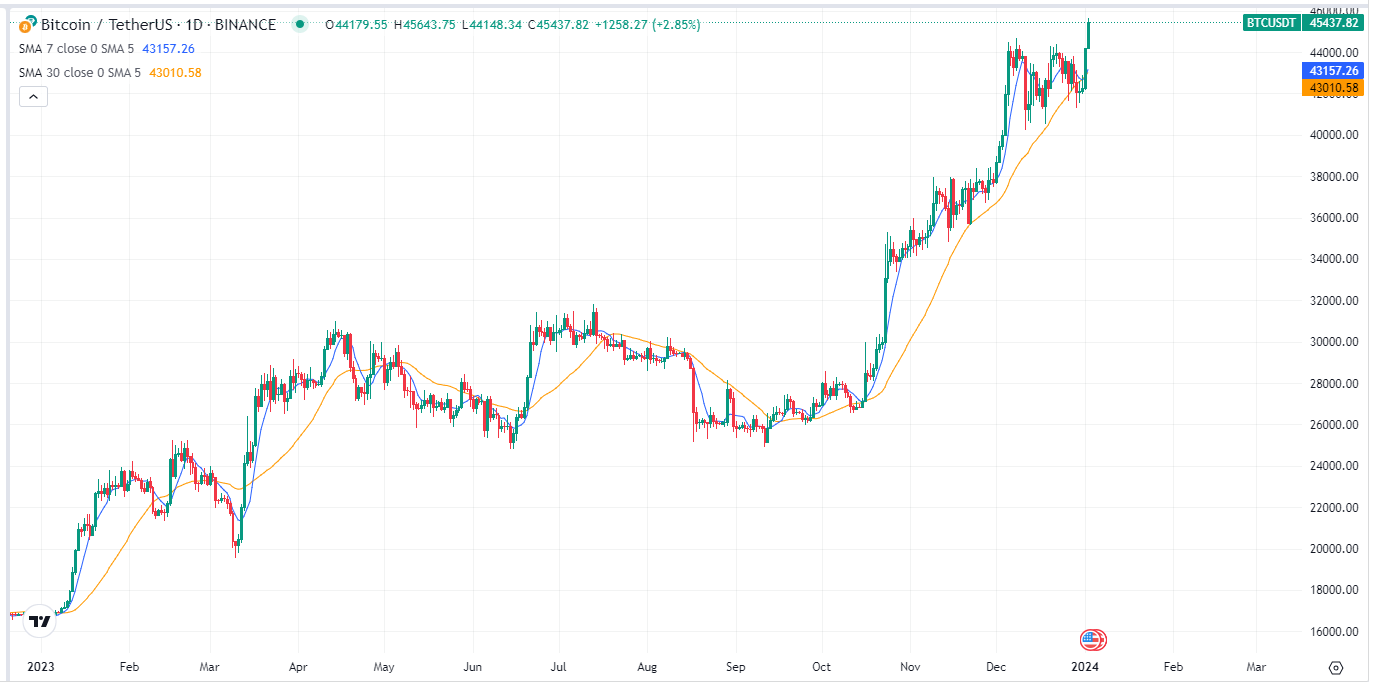Click the green market status dot

coord(299,24)
